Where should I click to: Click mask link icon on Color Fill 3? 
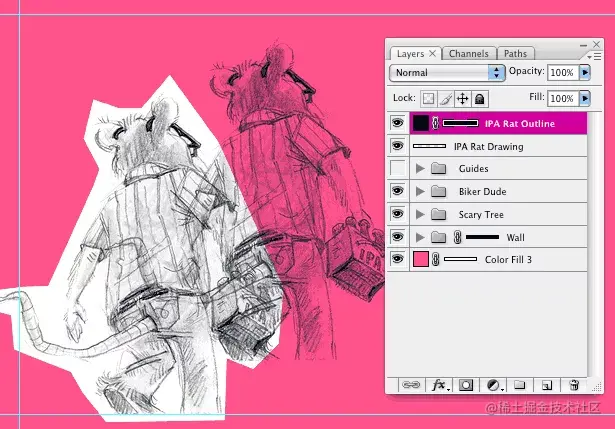pos(435,260)
